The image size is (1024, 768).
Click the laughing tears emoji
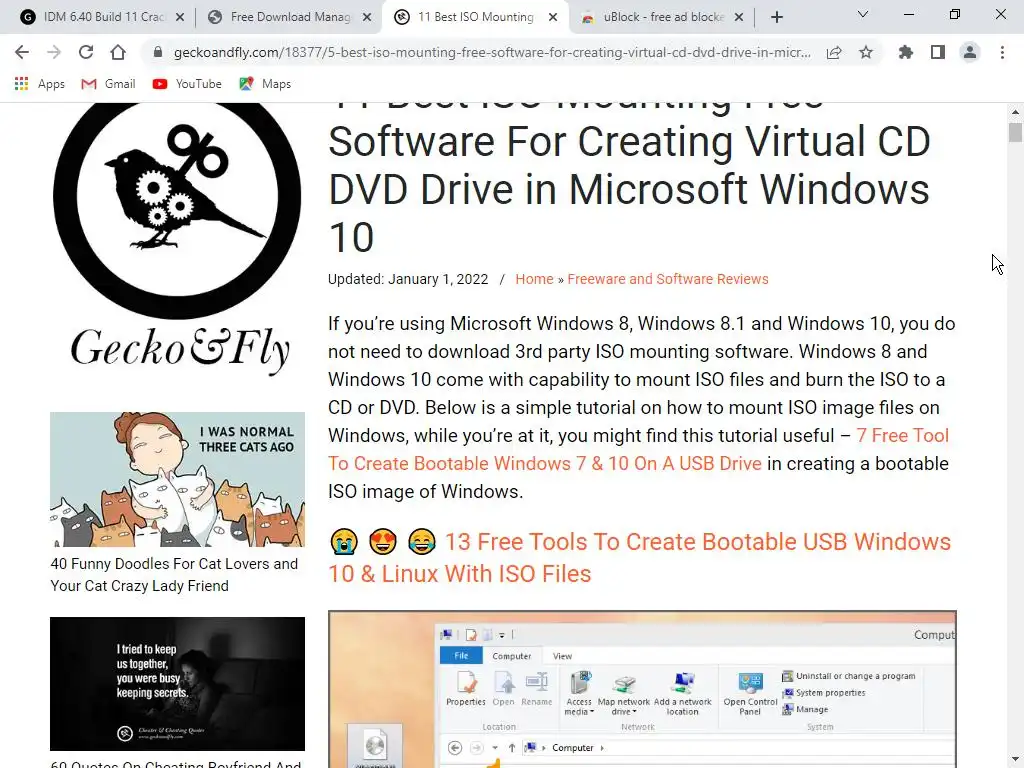click(x=422, y=542)
